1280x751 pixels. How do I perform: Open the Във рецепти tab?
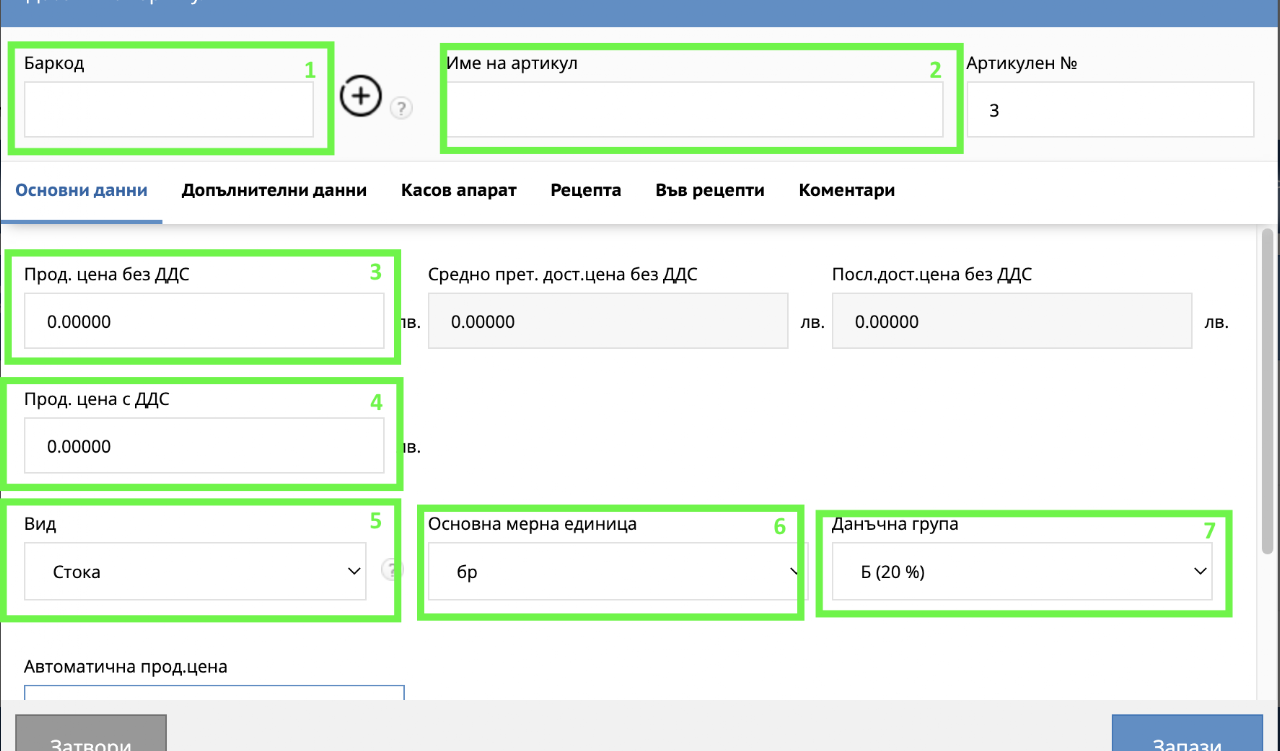(x=710, y=190)
